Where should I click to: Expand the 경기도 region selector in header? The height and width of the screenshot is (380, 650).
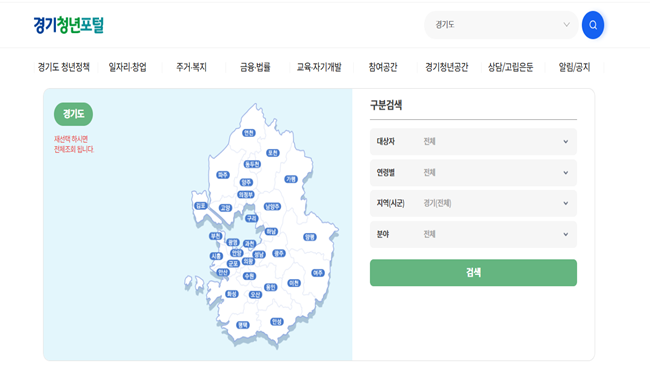click(501, 25)
